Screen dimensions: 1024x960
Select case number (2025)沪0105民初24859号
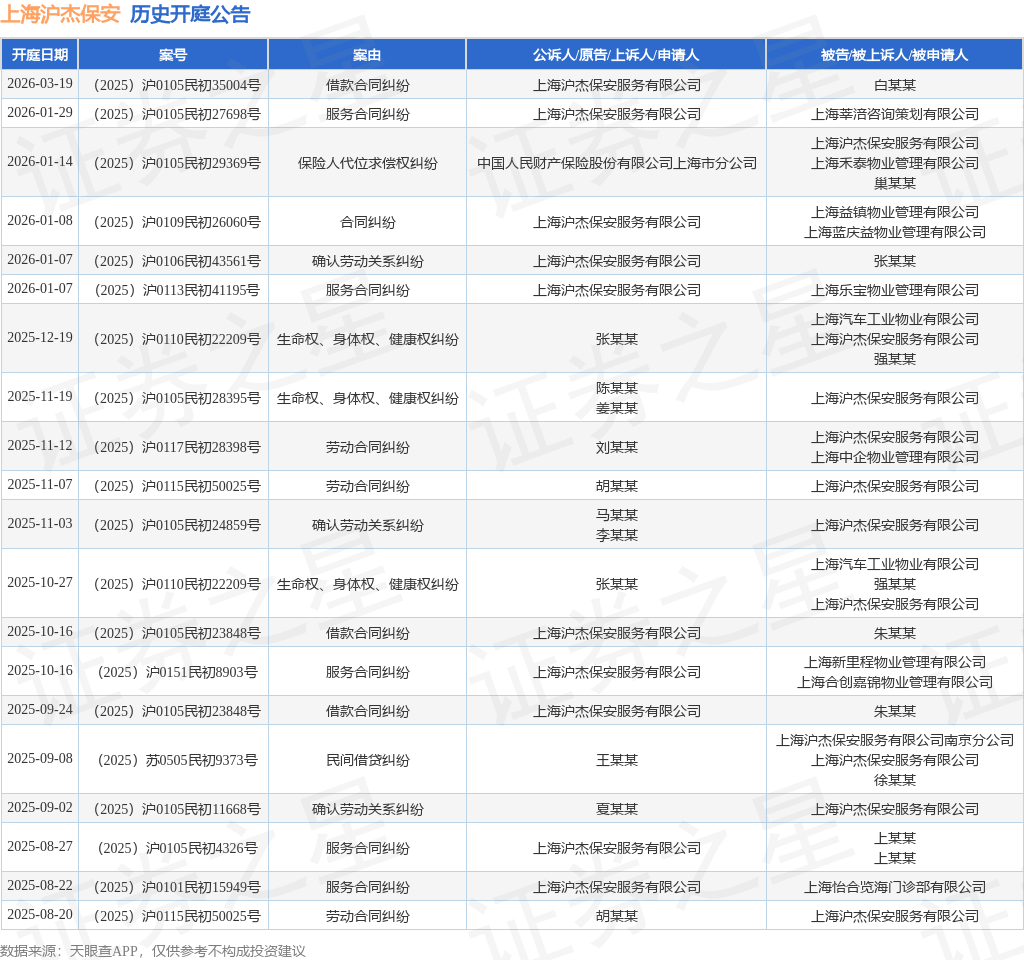coord(177,525)
